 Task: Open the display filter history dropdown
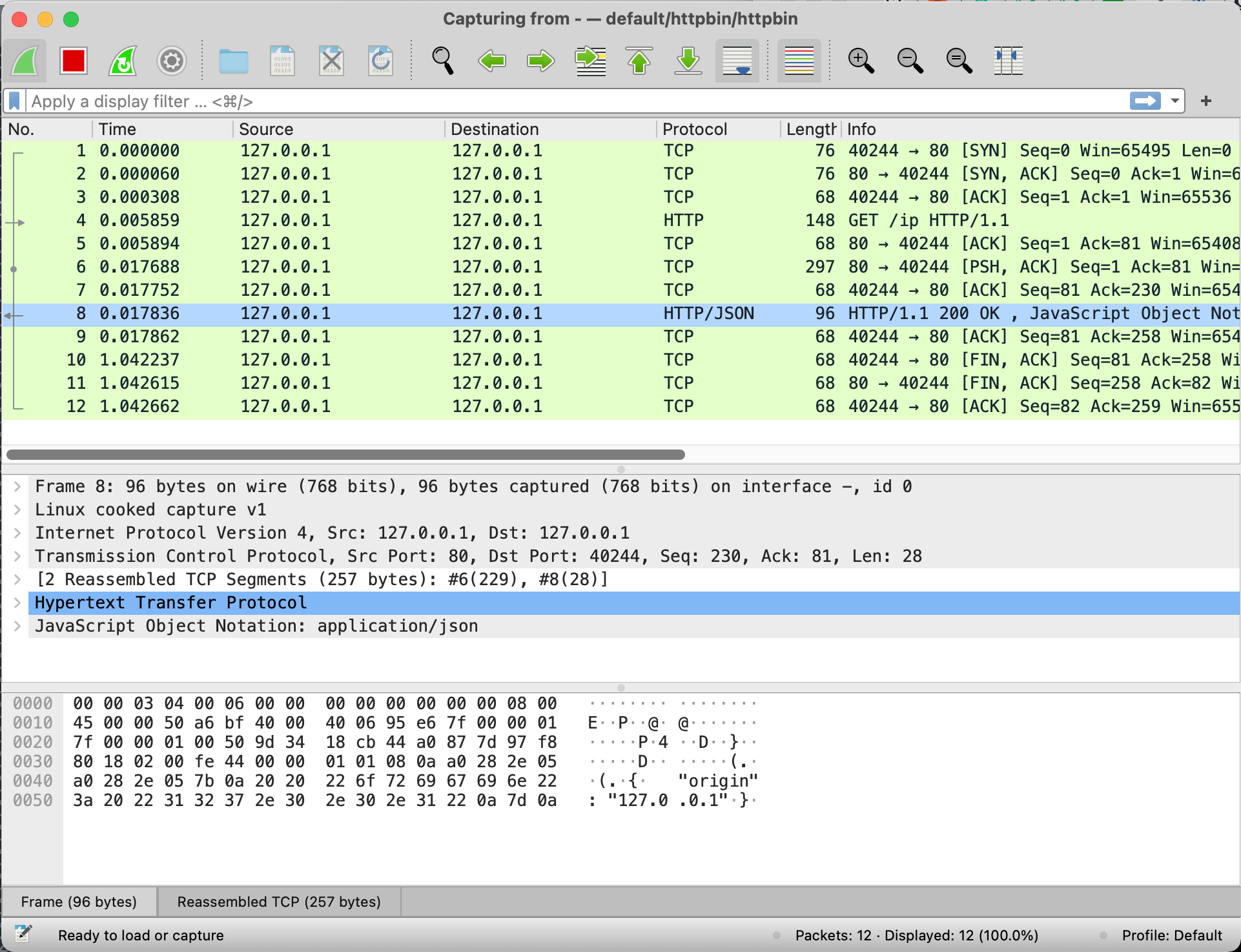[x=1175, y=101]
